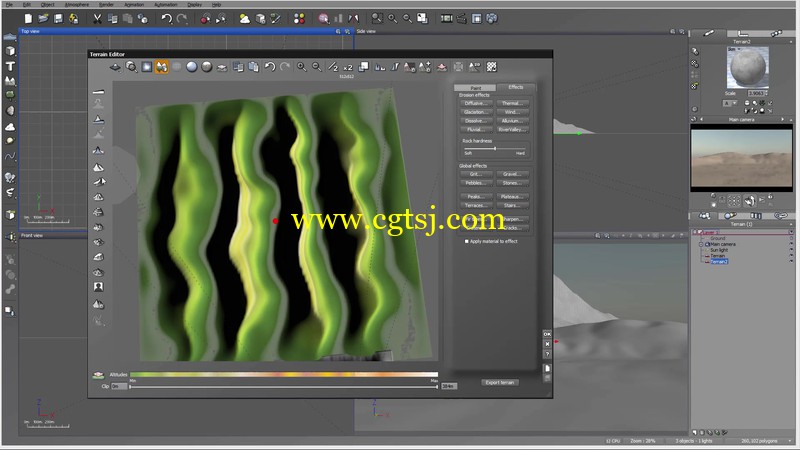Click the highlighted orange view mode icon
The image size is (800, 450).
point(162,67)
